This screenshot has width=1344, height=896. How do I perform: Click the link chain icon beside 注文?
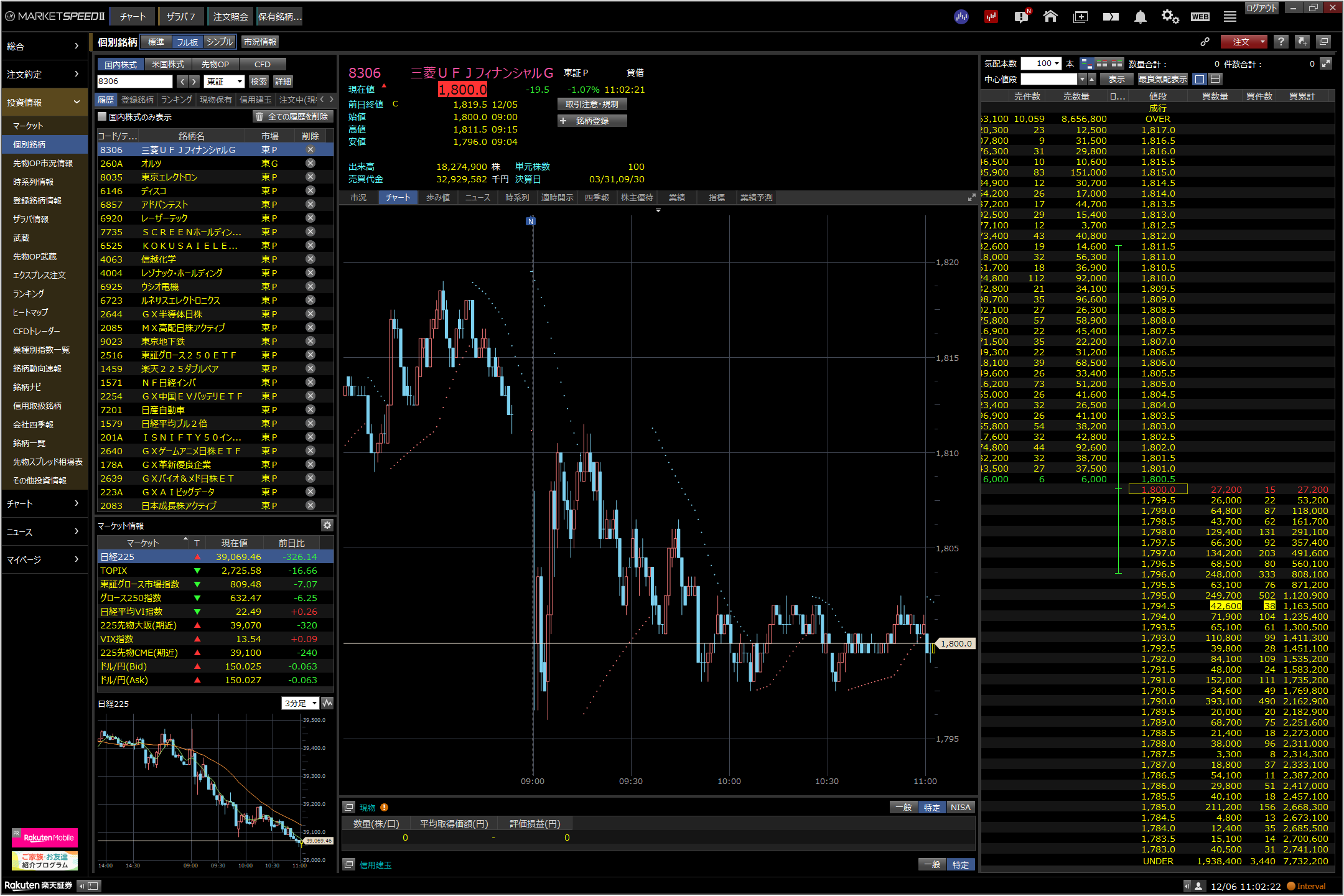(1205, 42)
